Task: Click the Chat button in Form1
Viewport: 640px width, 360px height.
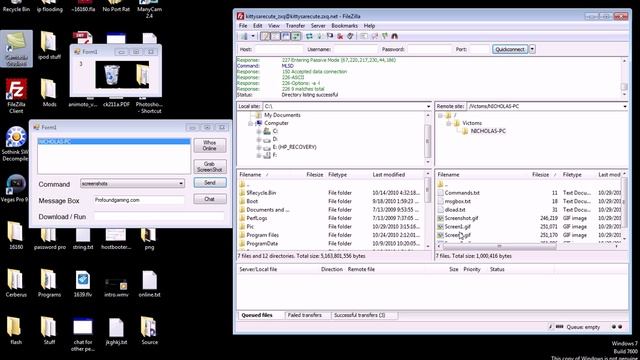Action: (210, 199)
